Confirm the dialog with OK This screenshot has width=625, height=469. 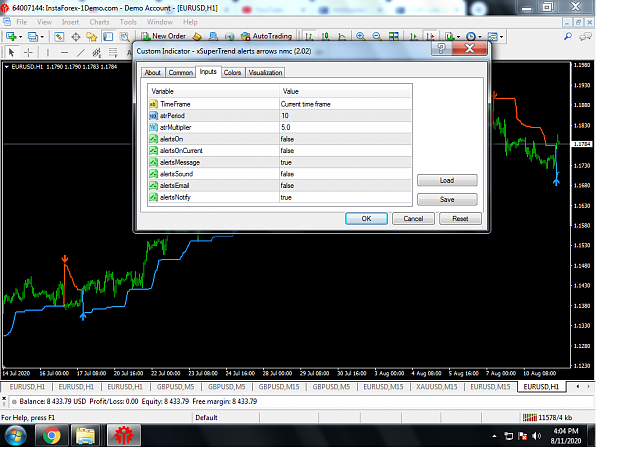(x=366, y=219)
